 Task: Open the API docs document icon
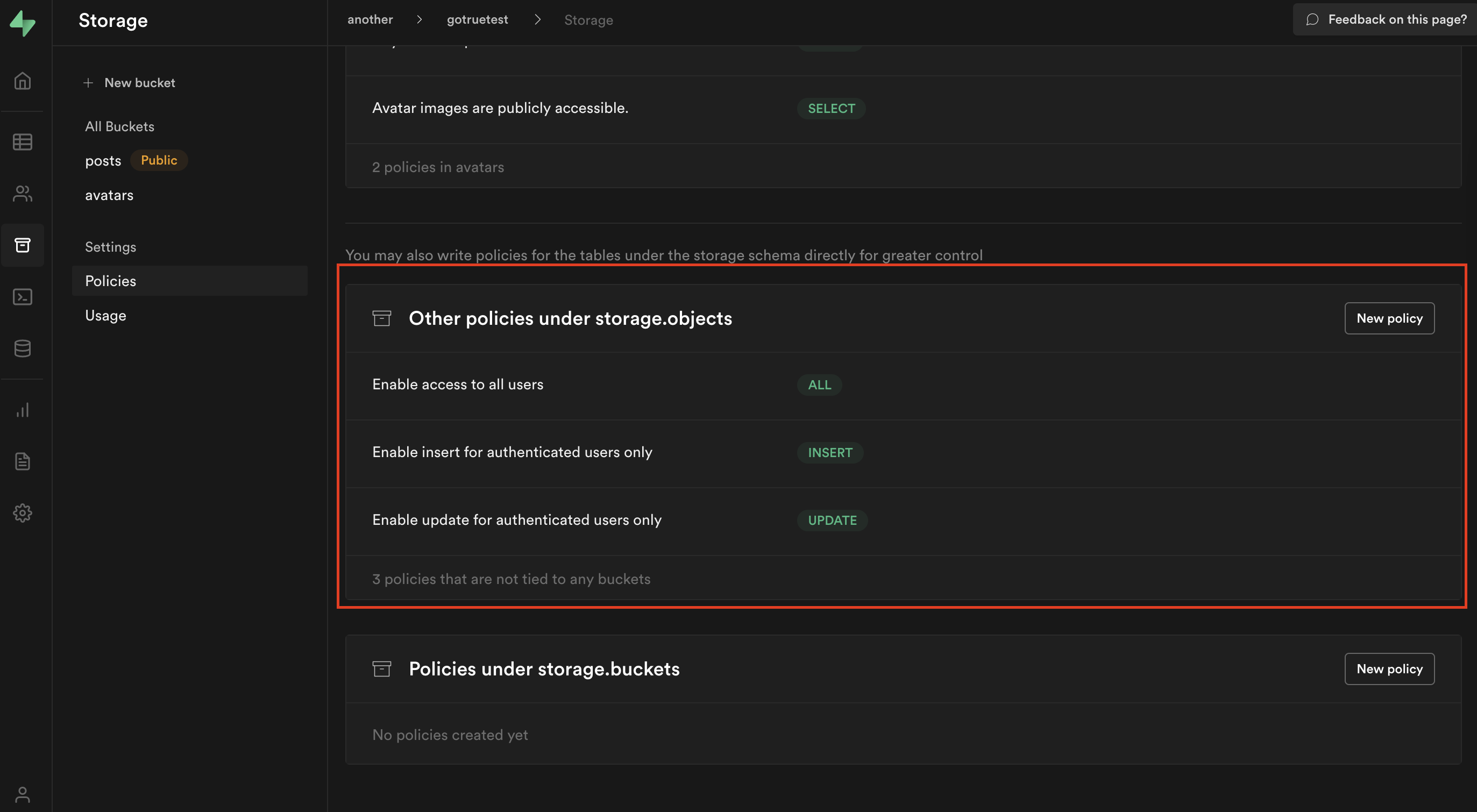(x=23, y=461)
